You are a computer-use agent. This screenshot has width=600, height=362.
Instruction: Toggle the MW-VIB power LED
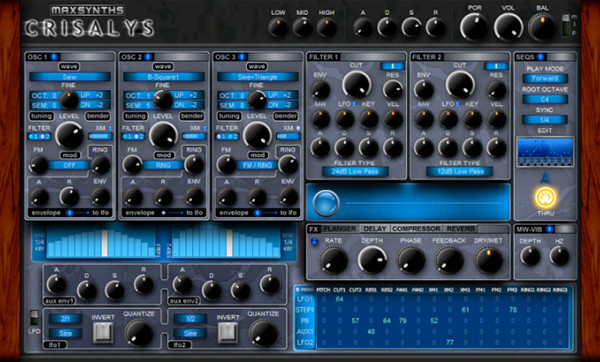point(549,229)
